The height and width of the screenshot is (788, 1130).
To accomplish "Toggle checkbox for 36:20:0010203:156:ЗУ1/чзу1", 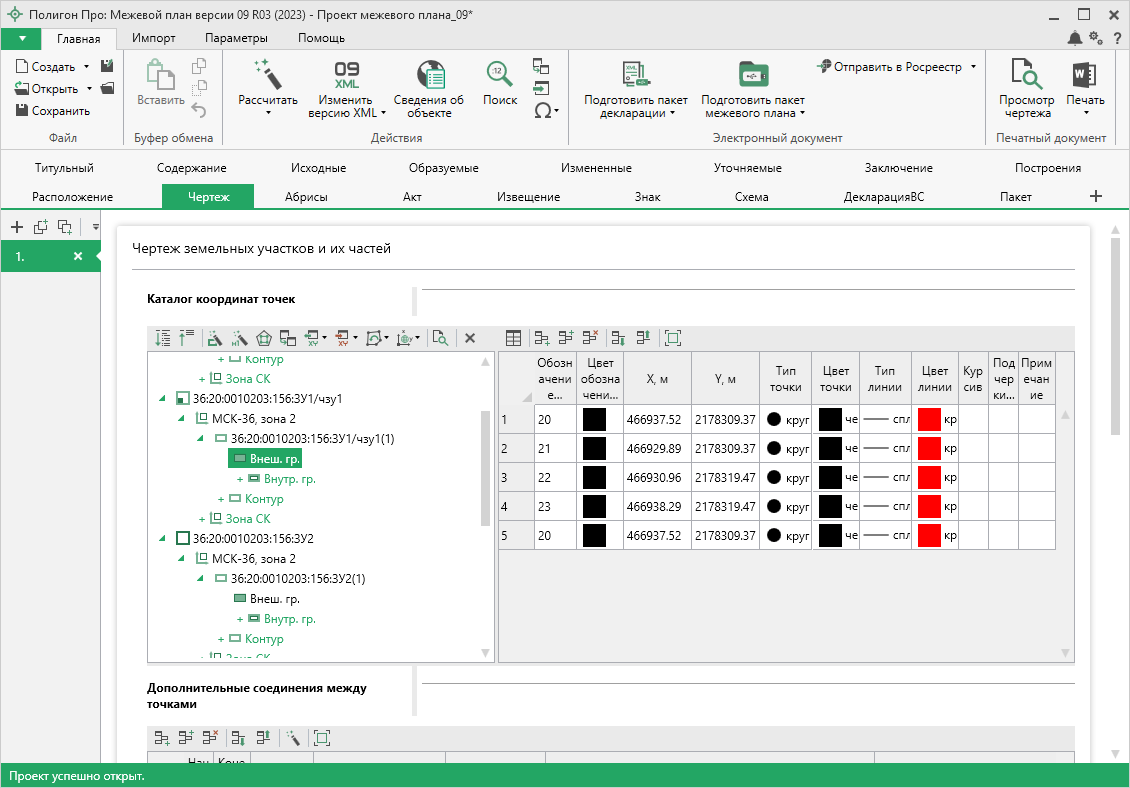I will coord(182,399).
